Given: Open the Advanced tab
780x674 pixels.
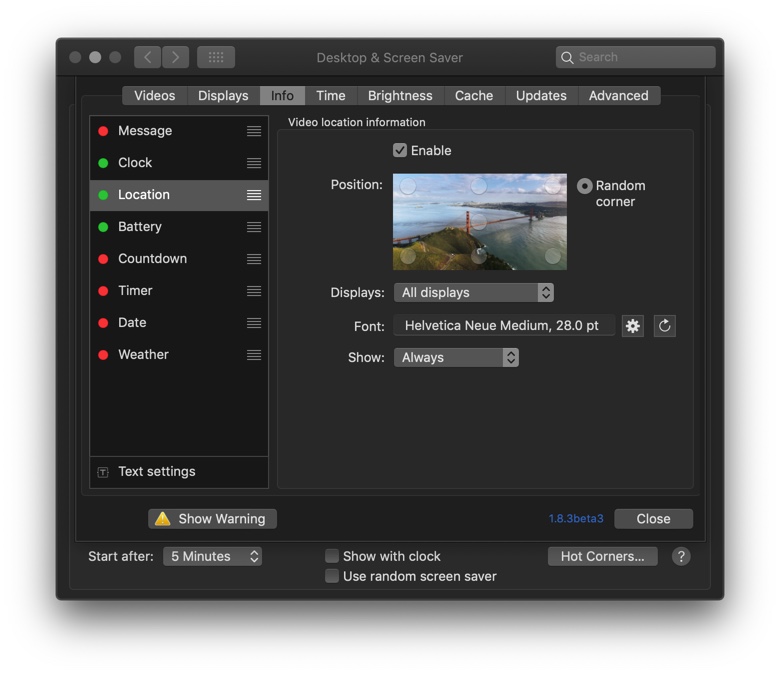Looking at the screenshot, I should click(x=619, y=96).
